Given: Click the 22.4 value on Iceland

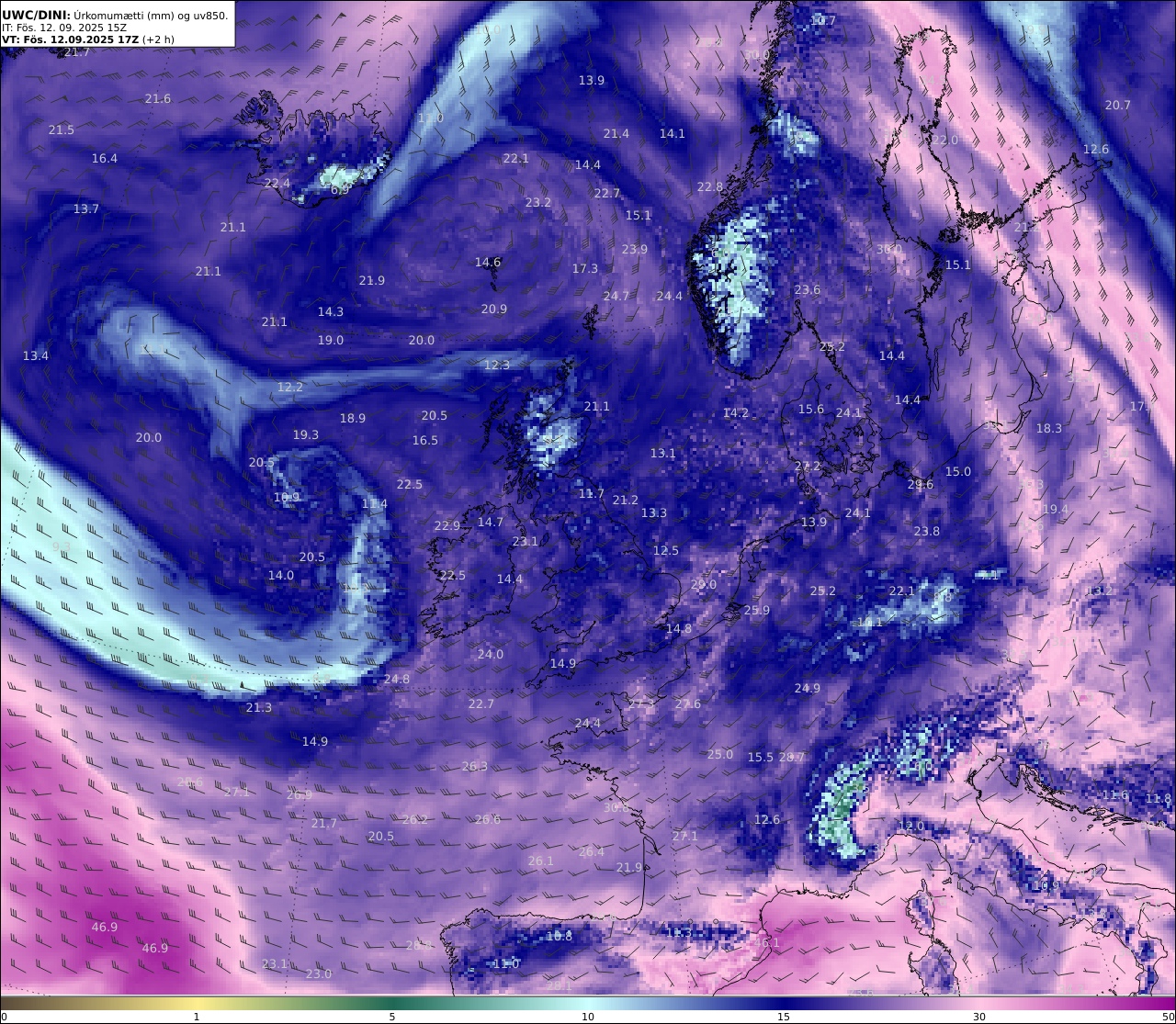Looking at the screenshot, I should click(277, 184).
